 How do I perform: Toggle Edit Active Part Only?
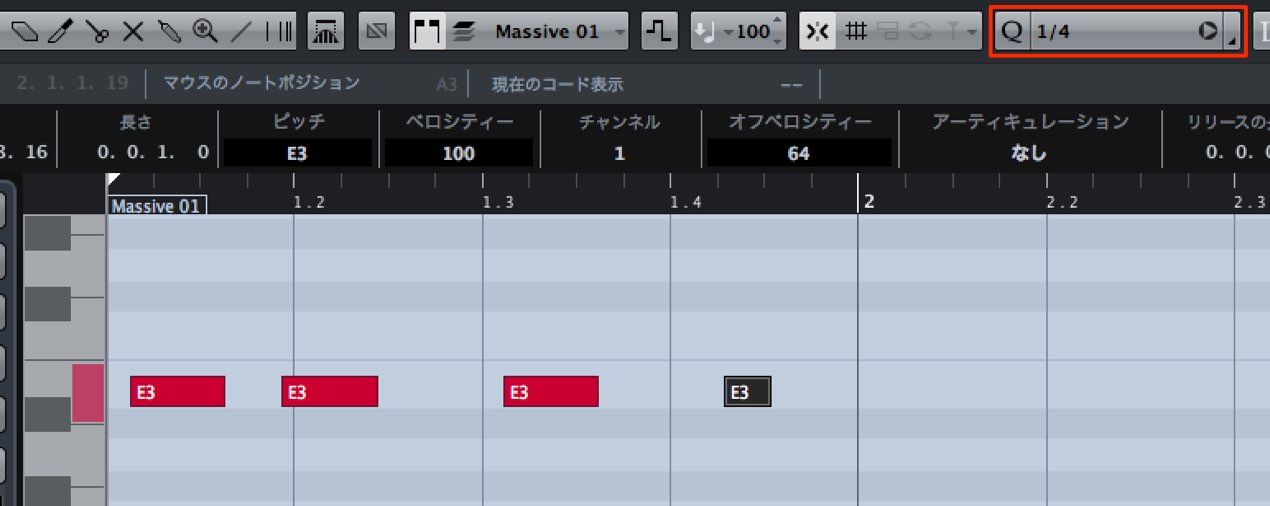pos(462,31)
